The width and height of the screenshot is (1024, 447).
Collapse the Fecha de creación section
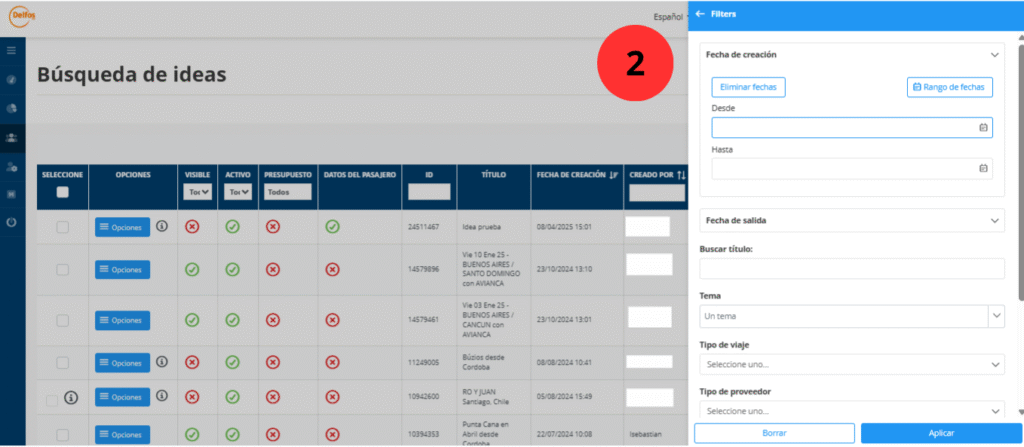pyautogui.click(x=993, y=55)
